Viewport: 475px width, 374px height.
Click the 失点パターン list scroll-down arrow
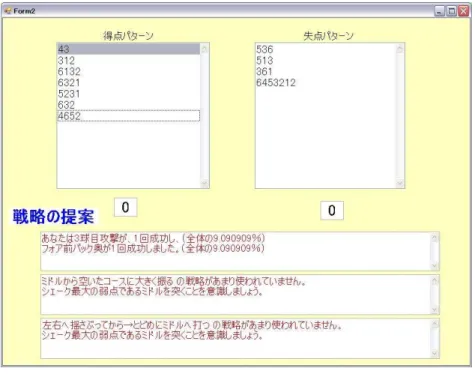(x=400, y=183)
